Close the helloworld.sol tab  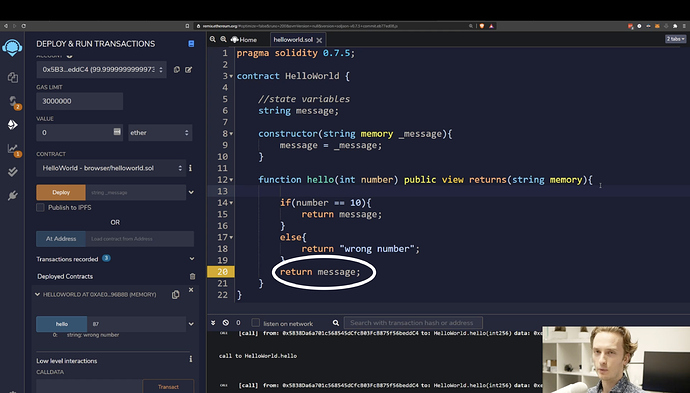click(319, 40)
